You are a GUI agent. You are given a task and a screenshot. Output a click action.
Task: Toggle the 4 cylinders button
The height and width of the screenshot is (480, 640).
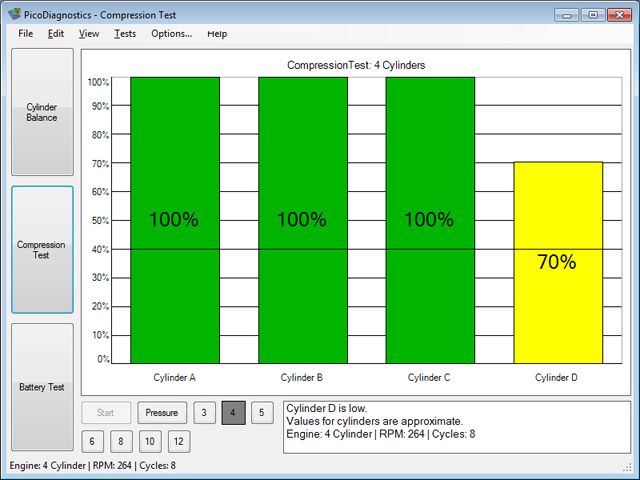pos(233,412)
